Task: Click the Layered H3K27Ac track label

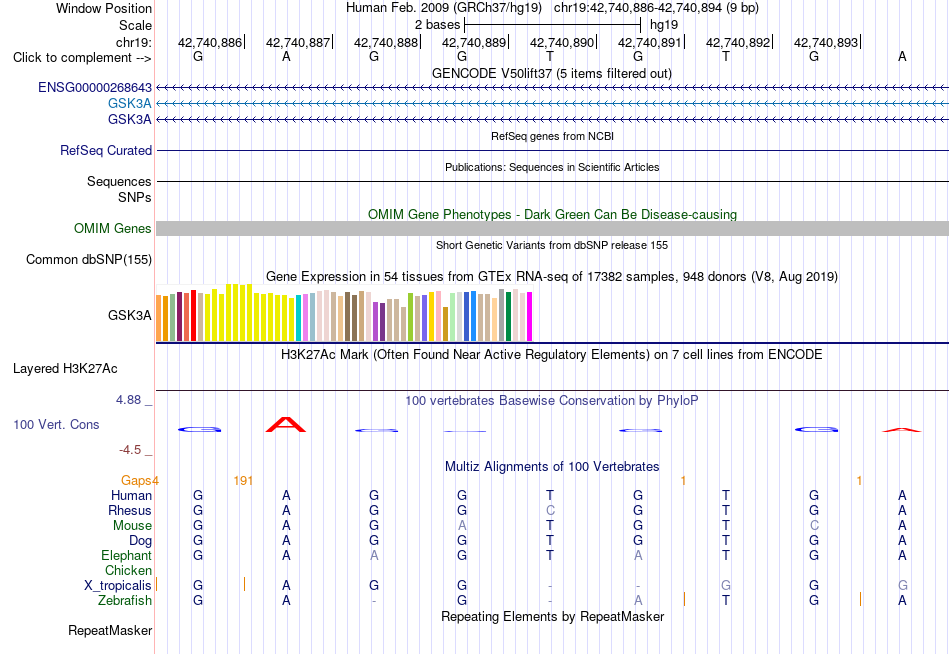Action: pos(65,369)
